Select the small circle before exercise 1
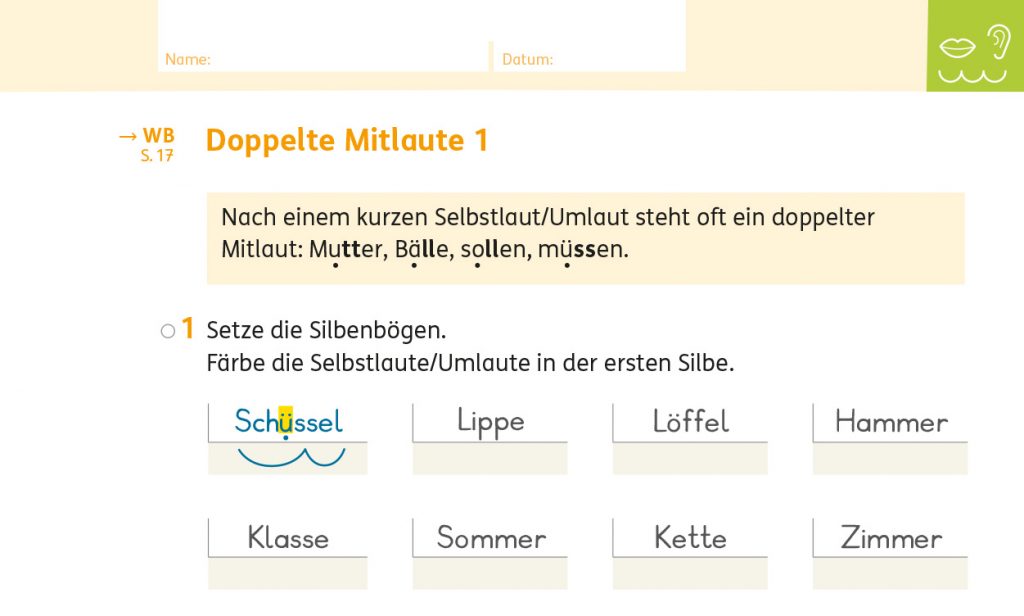Viewport: 1024px width, 616px height. pyautogui.click(x=168, y=331)
